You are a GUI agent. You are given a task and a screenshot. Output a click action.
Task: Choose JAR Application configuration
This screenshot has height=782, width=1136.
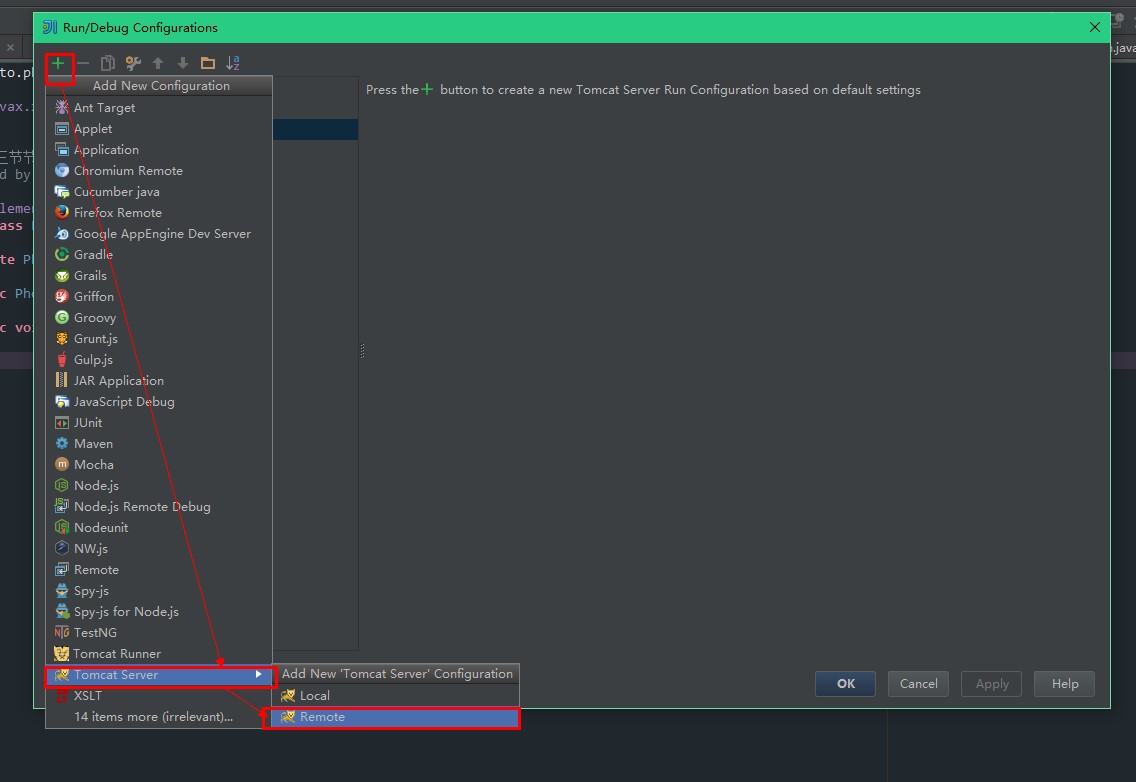point(159,380)
